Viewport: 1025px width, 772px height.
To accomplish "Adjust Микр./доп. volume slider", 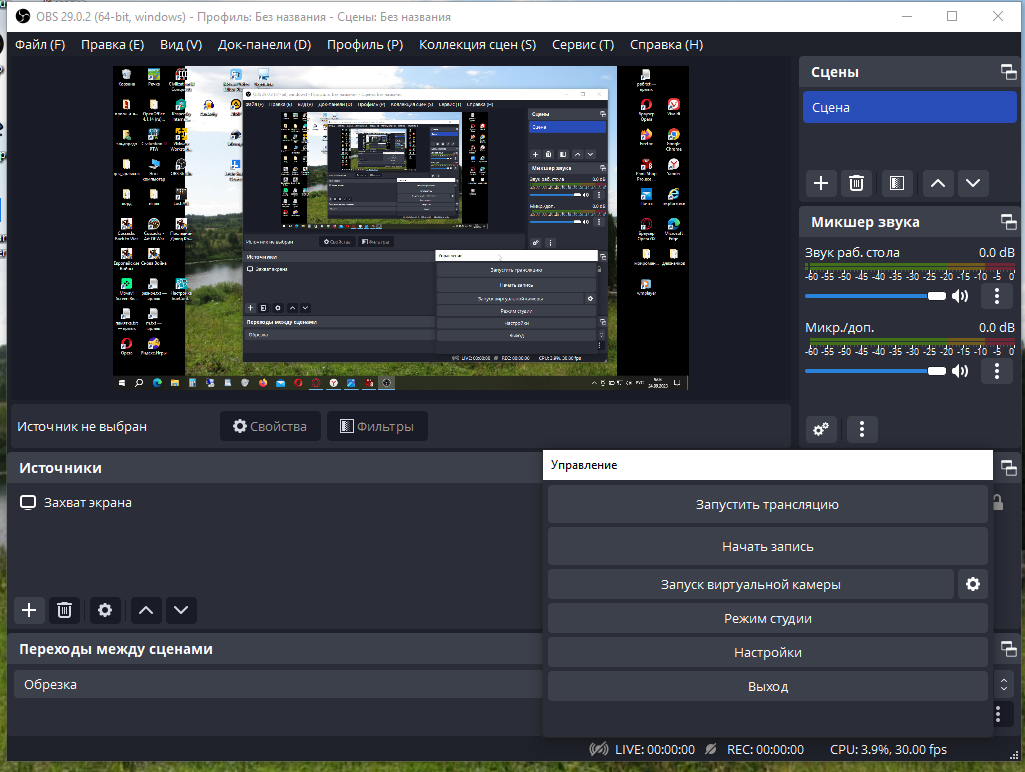I will [x=875, y=371].
